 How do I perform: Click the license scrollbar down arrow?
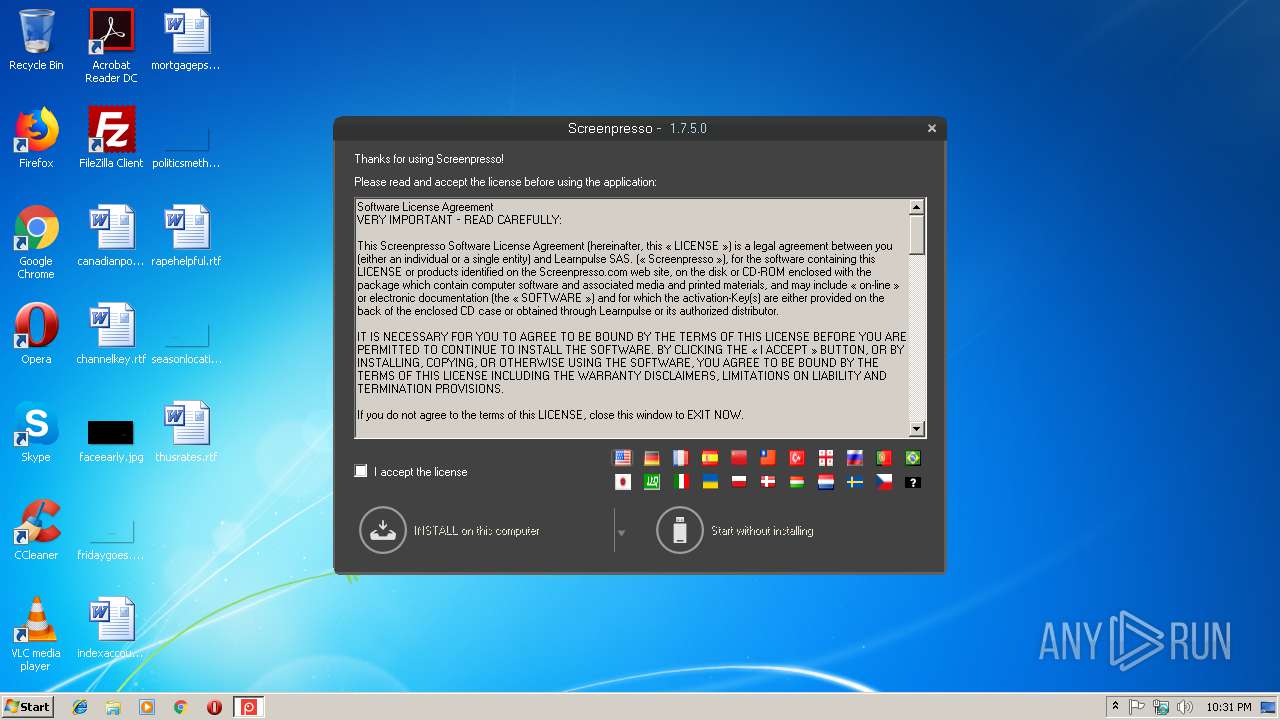(x=917, y=429)
